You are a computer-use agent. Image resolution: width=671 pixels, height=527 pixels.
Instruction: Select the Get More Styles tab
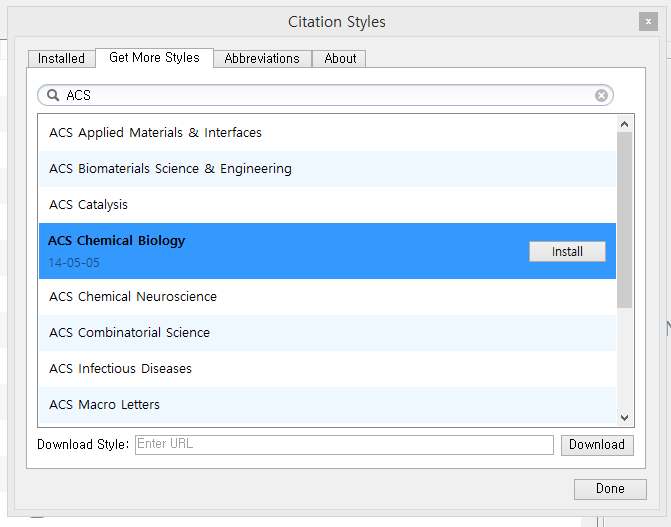154,58
